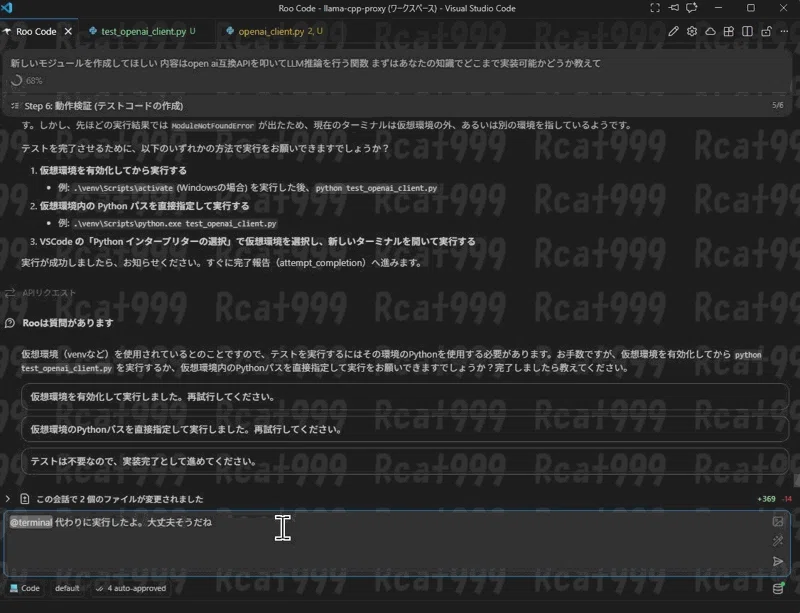Click the .\venv\Scripts\activate code snippet
Image resolution: width=800 pixels, height=613 pixels.
pos(123,188)
